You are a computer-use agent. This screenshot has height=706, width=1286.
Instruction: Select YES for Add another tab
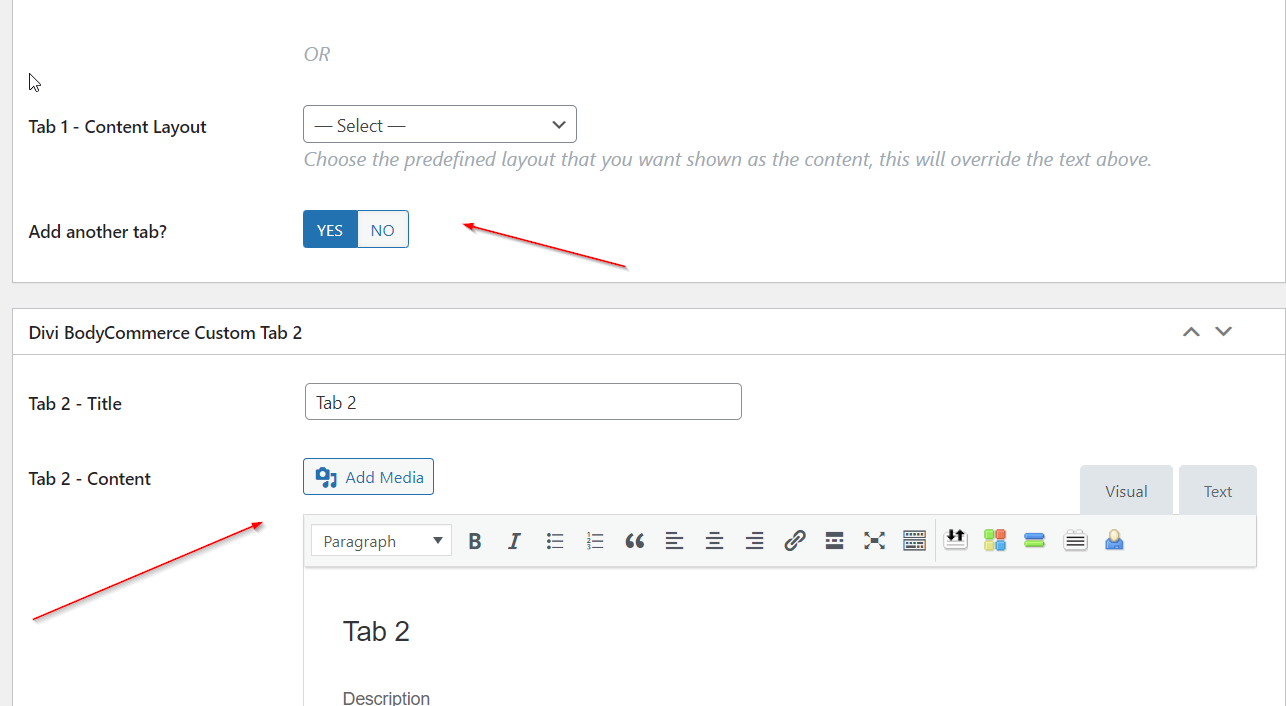click(x=330, y=230)
